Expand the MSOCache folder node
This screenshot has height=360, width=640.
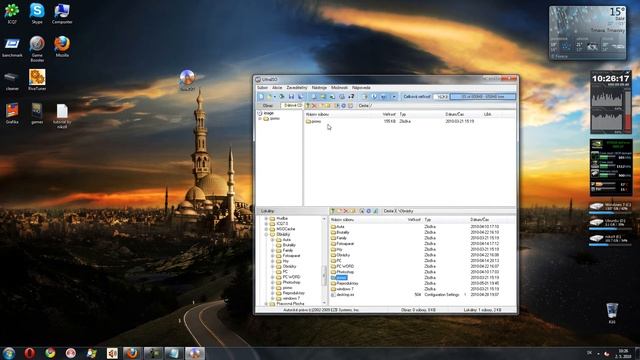[267, 229]
